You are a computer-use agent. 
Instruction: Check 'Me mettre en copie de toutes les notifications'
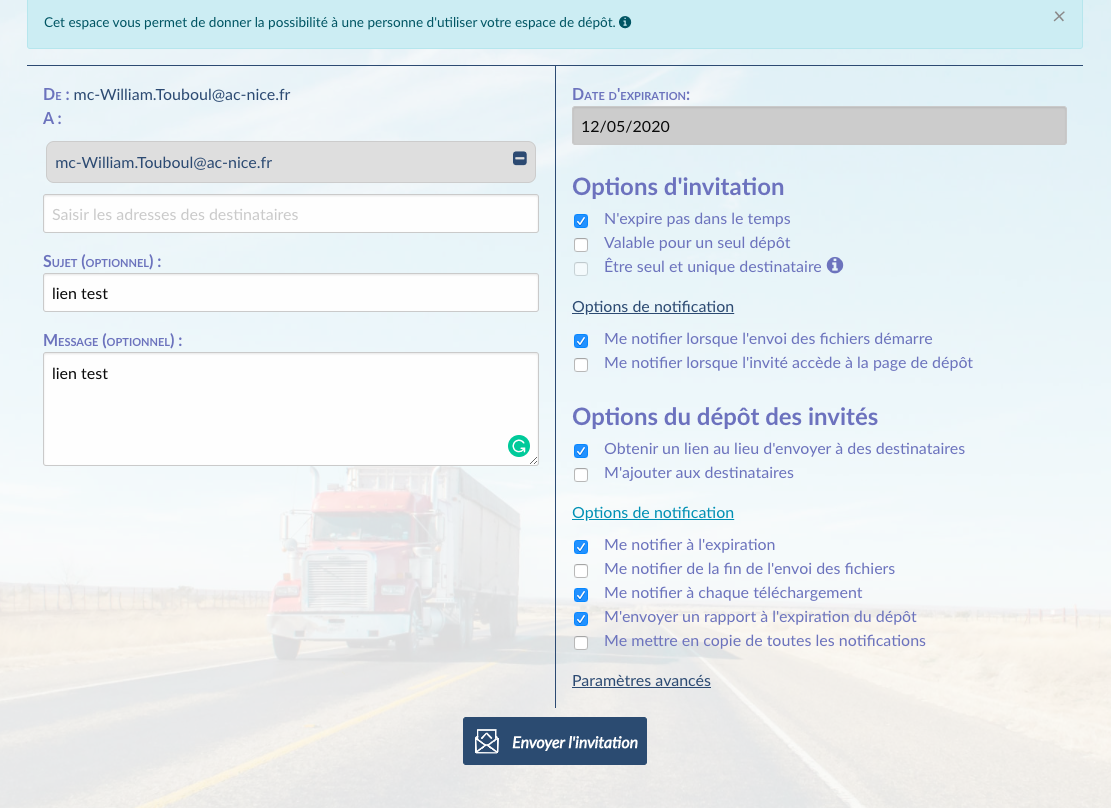pos(581,642)
